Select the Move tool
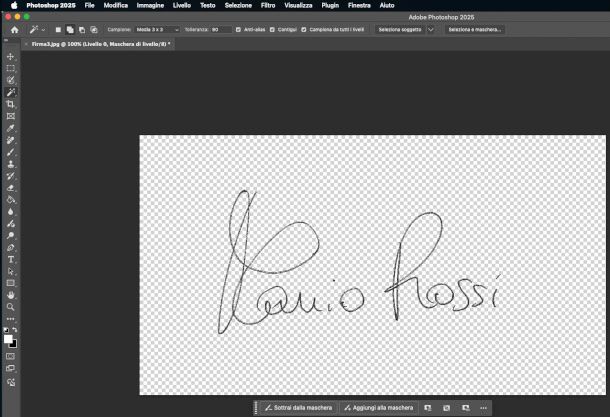 (x=11, y=56)
